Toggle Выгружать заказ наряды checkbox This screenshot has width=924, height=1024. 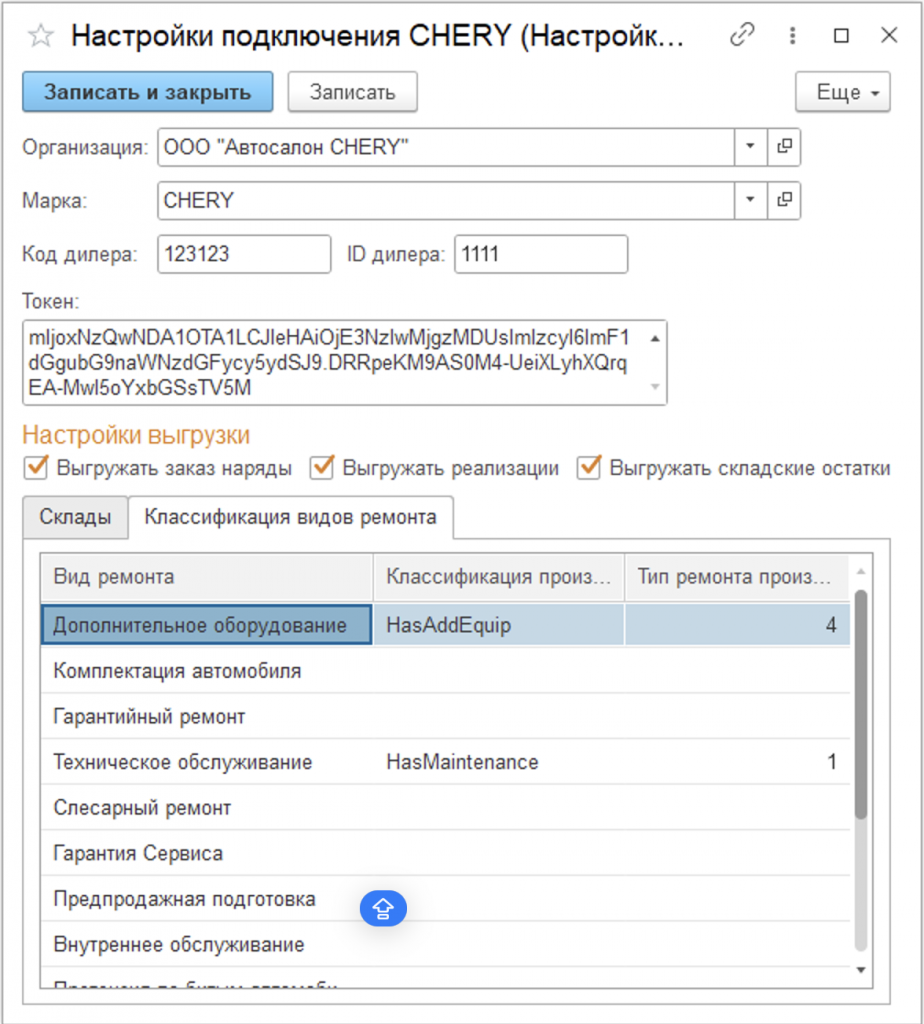[x=36, y=468]
